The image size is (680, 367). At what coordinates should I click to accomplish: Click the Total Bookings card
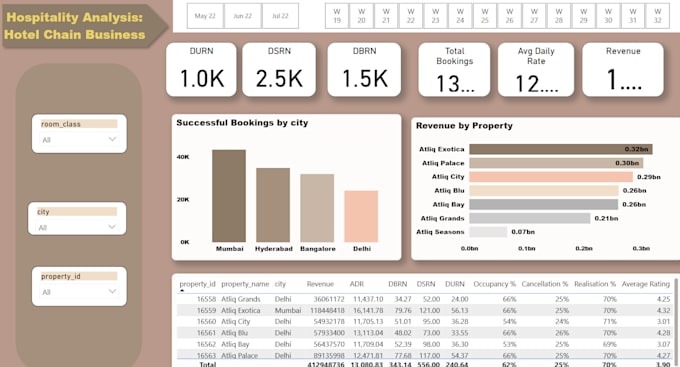pyautogui.click(x=454, y=69)
